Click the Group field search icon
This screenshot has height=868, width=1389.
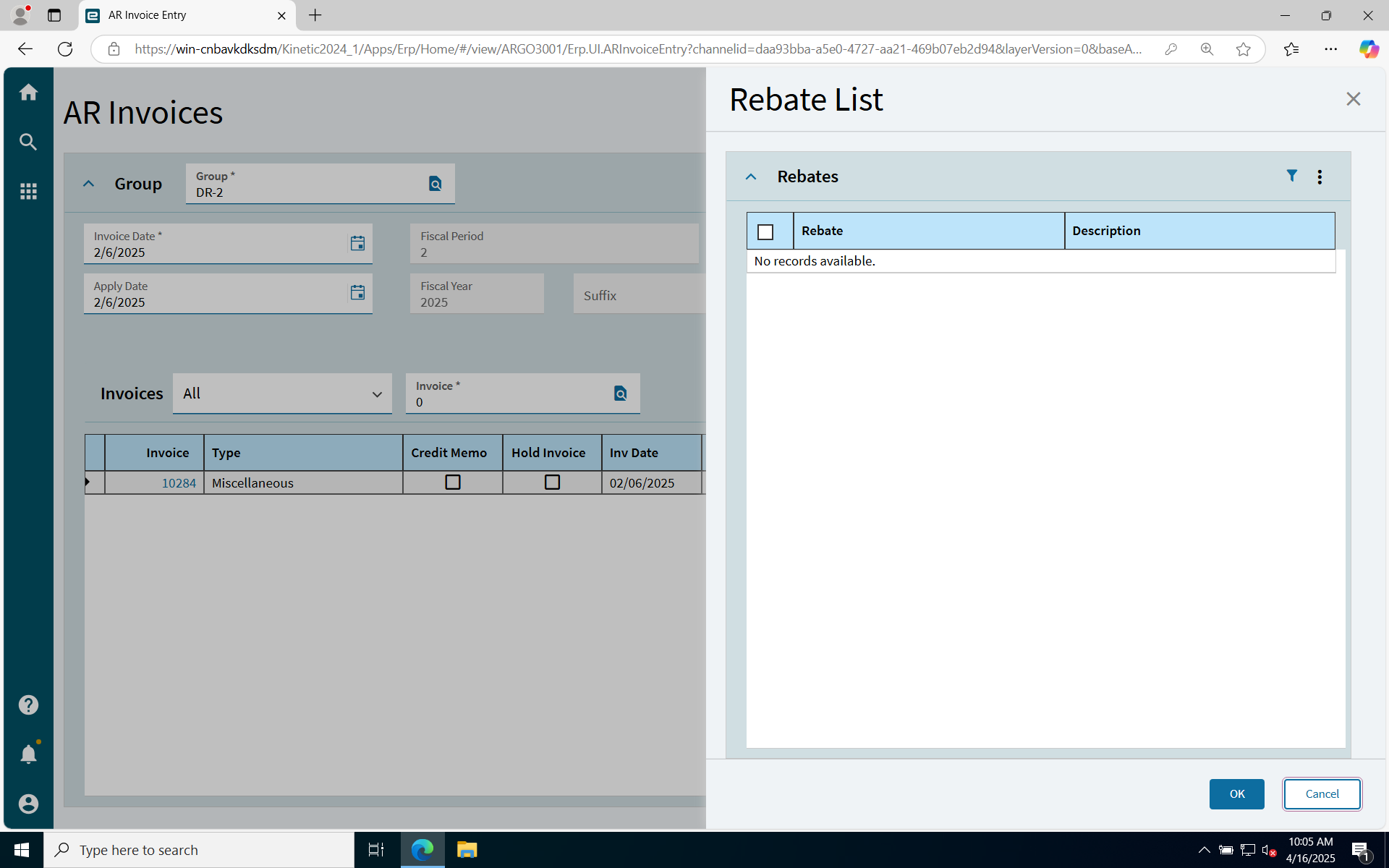click(435, 184)
